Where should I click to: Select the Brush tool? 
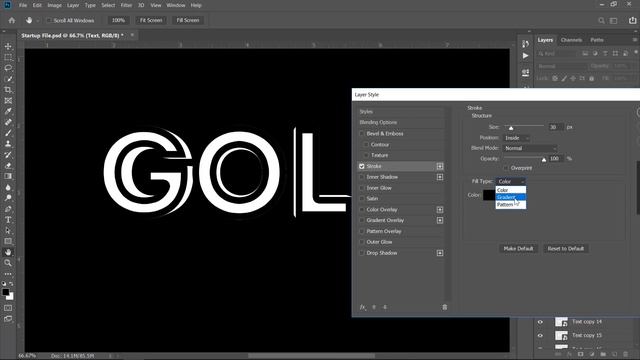click(x=8, y=133)
